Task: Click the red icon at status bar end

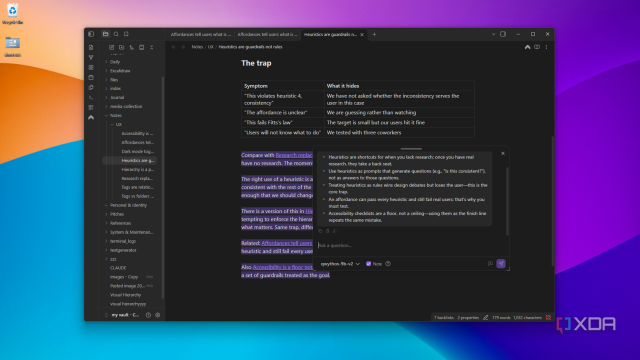Action: coord(548,317)
